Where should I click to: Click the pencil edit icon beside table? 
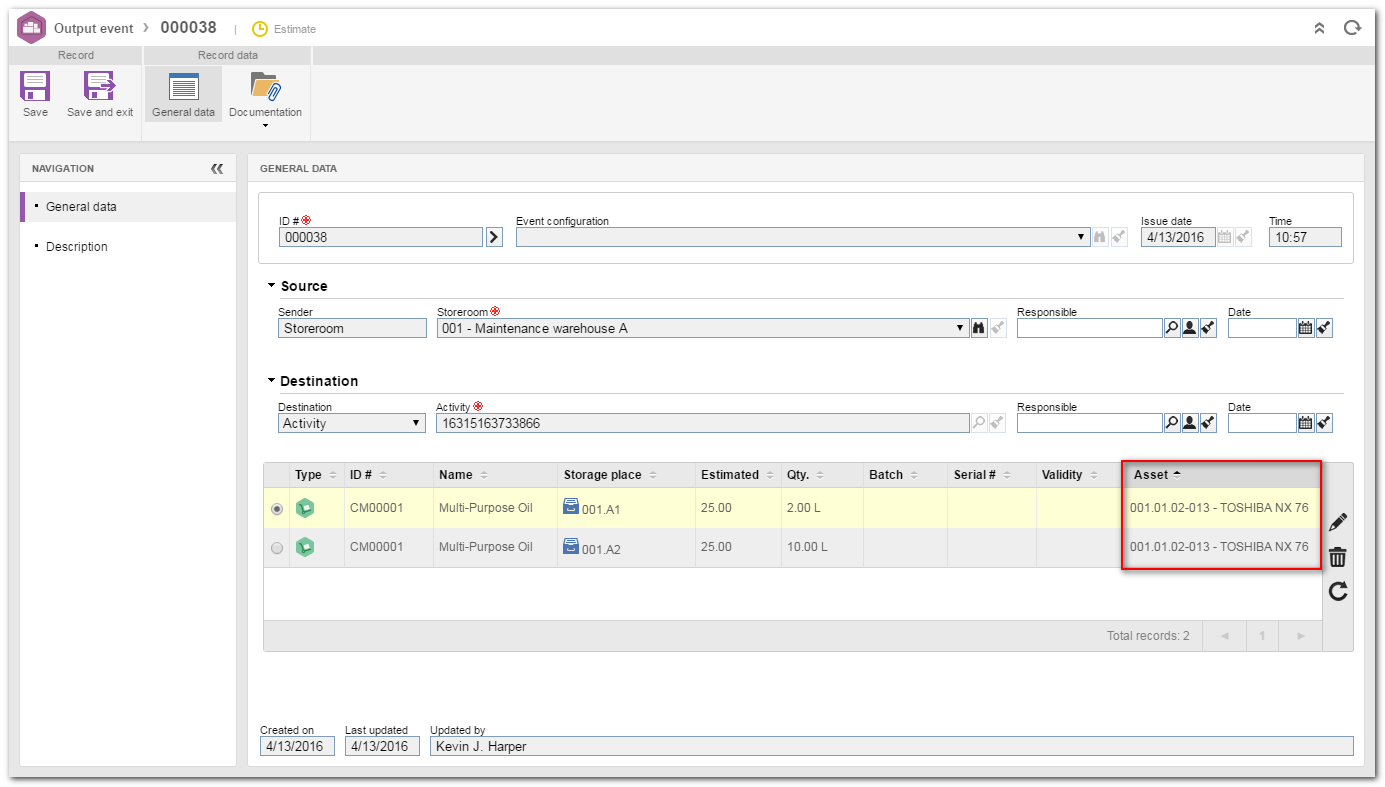pos(1337,522)
